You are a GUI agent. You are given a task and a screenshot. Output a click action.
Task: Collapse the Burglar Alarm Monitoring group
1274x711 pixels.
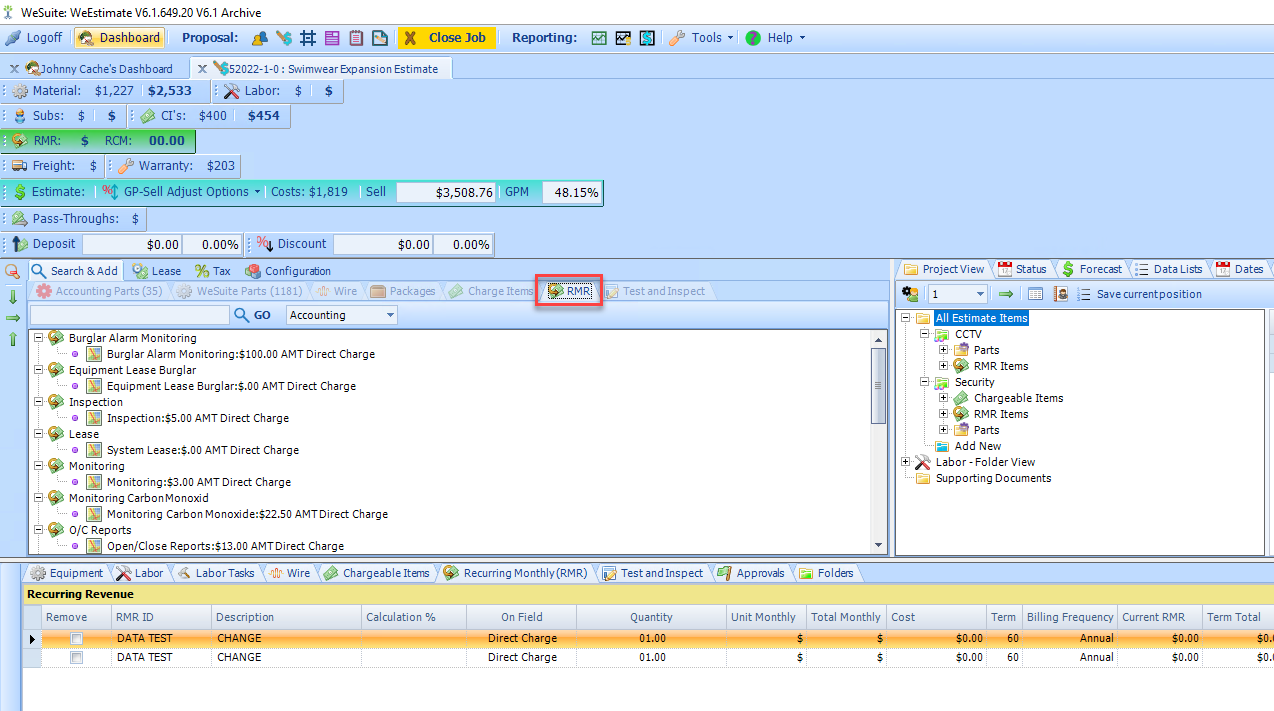click(x=39, y=338)
